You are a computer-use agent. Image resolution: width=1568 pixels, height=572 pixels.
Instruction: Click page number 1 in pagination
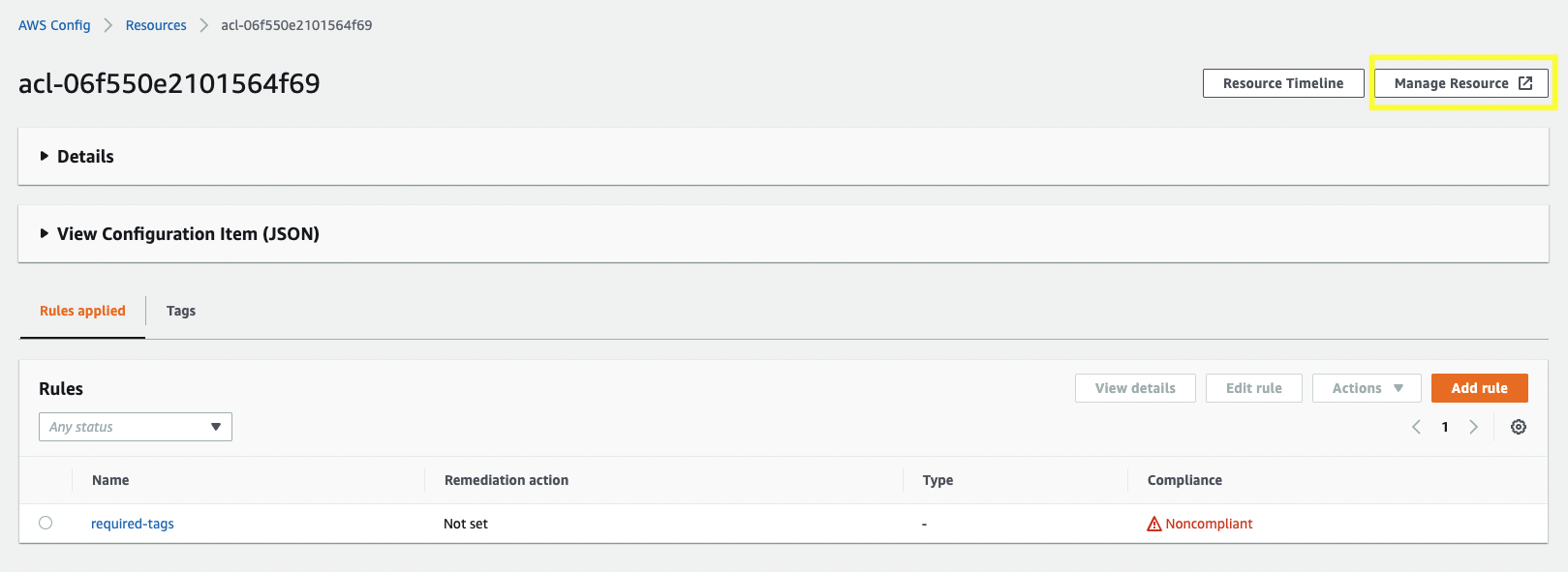click(x=1445, y=427)
